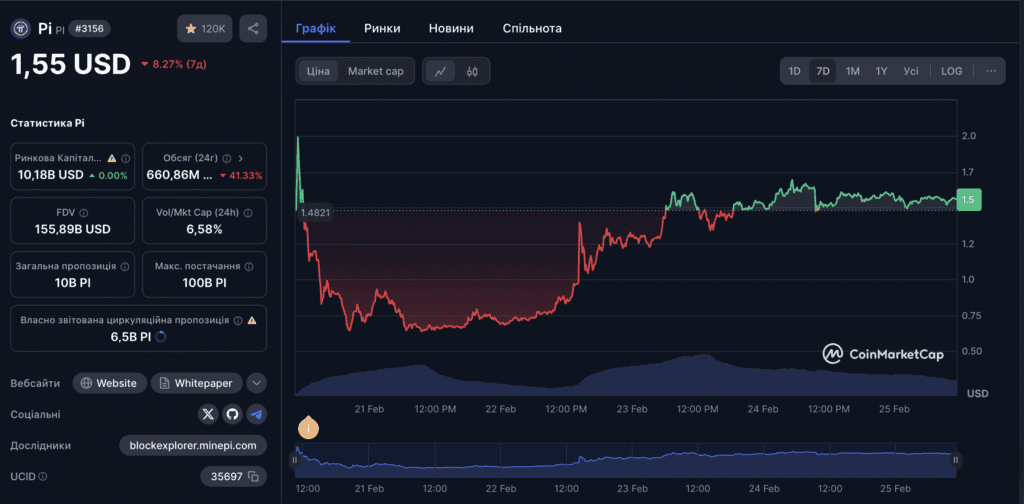Click the Статистика Pi heading

point(47,123)
